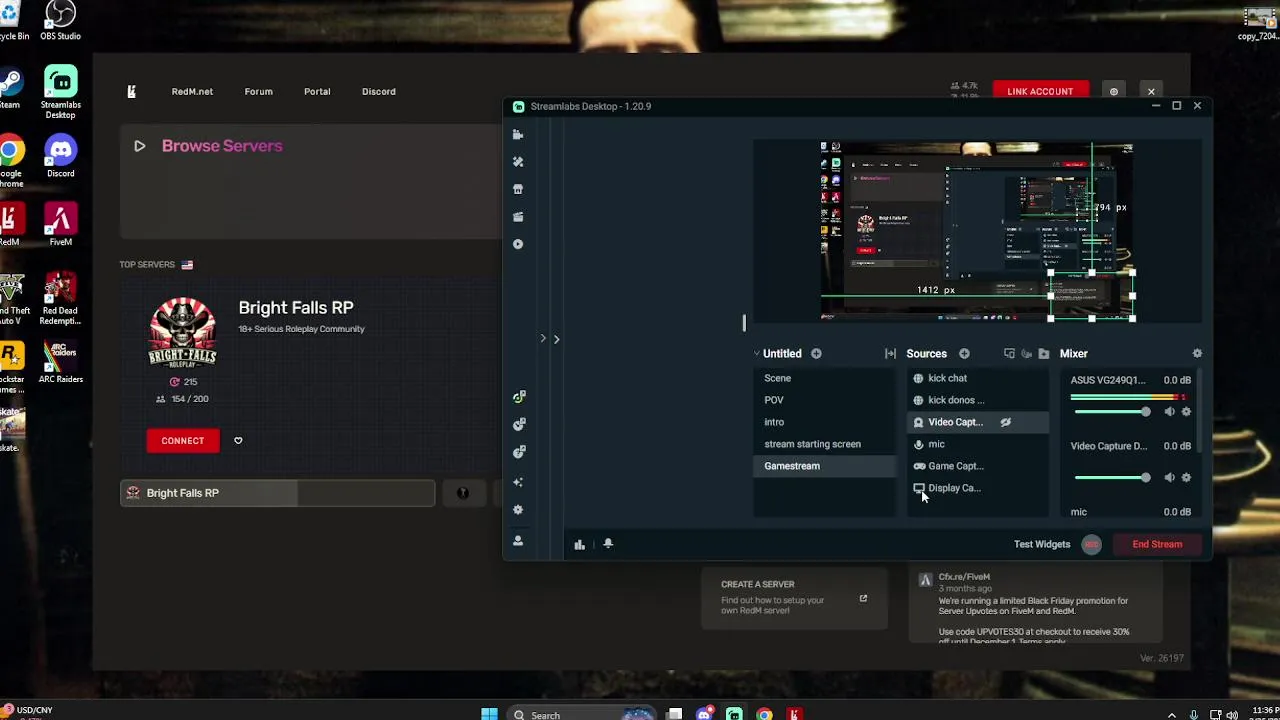Open the Settings gear in Streamlabs sidebar

coord(518,510)
